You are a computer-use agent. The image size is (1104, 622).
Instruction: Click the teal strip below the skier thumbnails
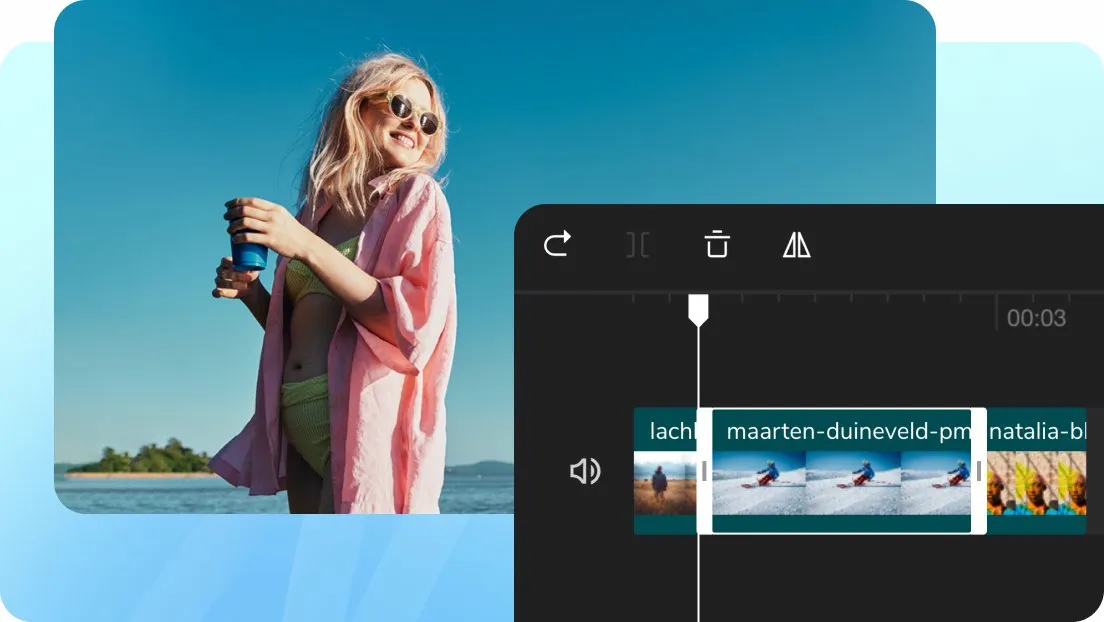click(841, 523)
